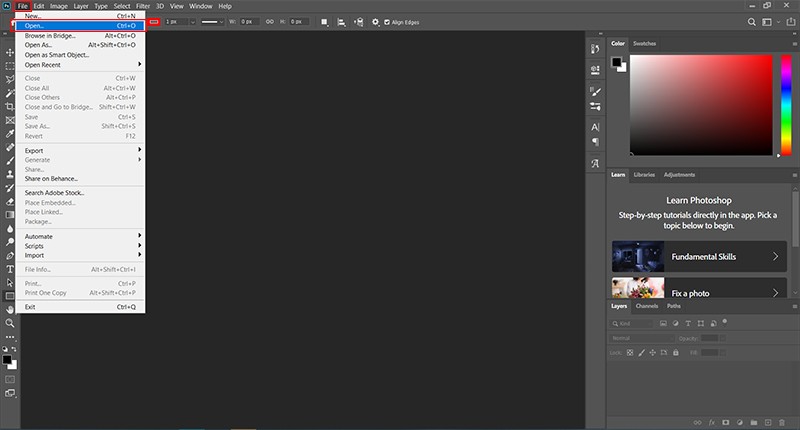Open the stroke line type dropdown

[x=212, y=22]
